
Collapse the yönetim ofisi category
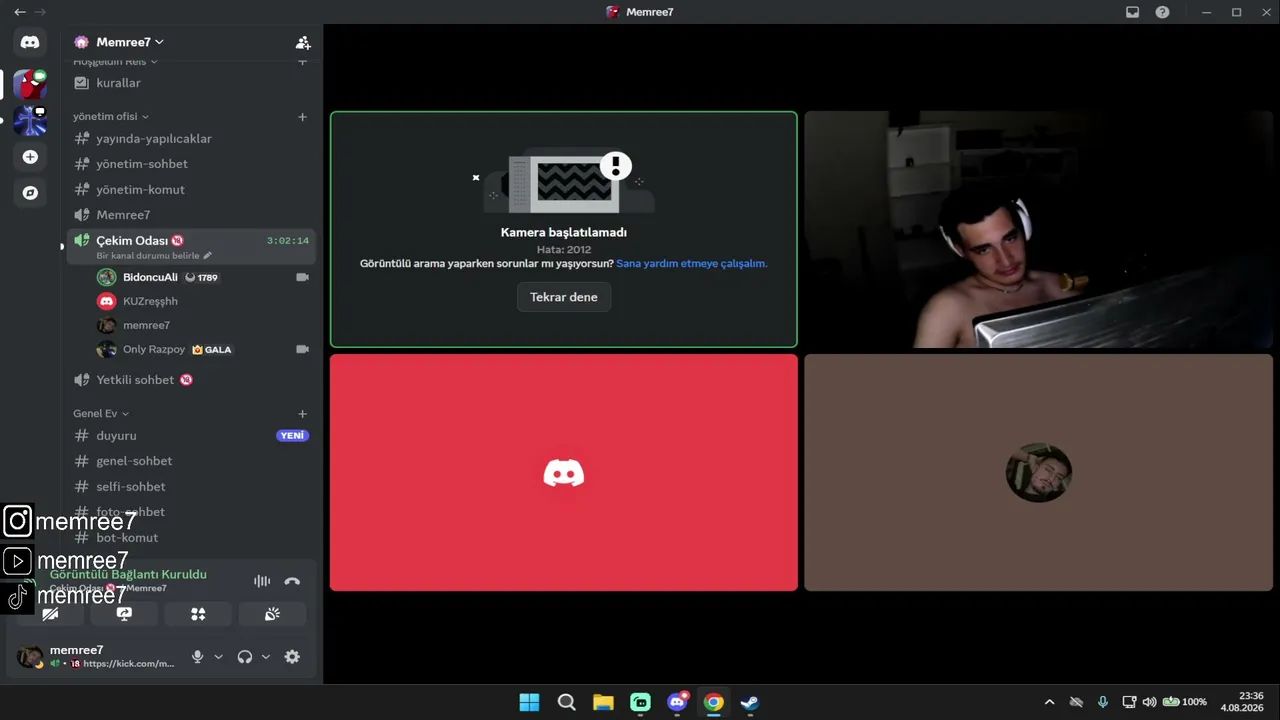tap(111, 117)
